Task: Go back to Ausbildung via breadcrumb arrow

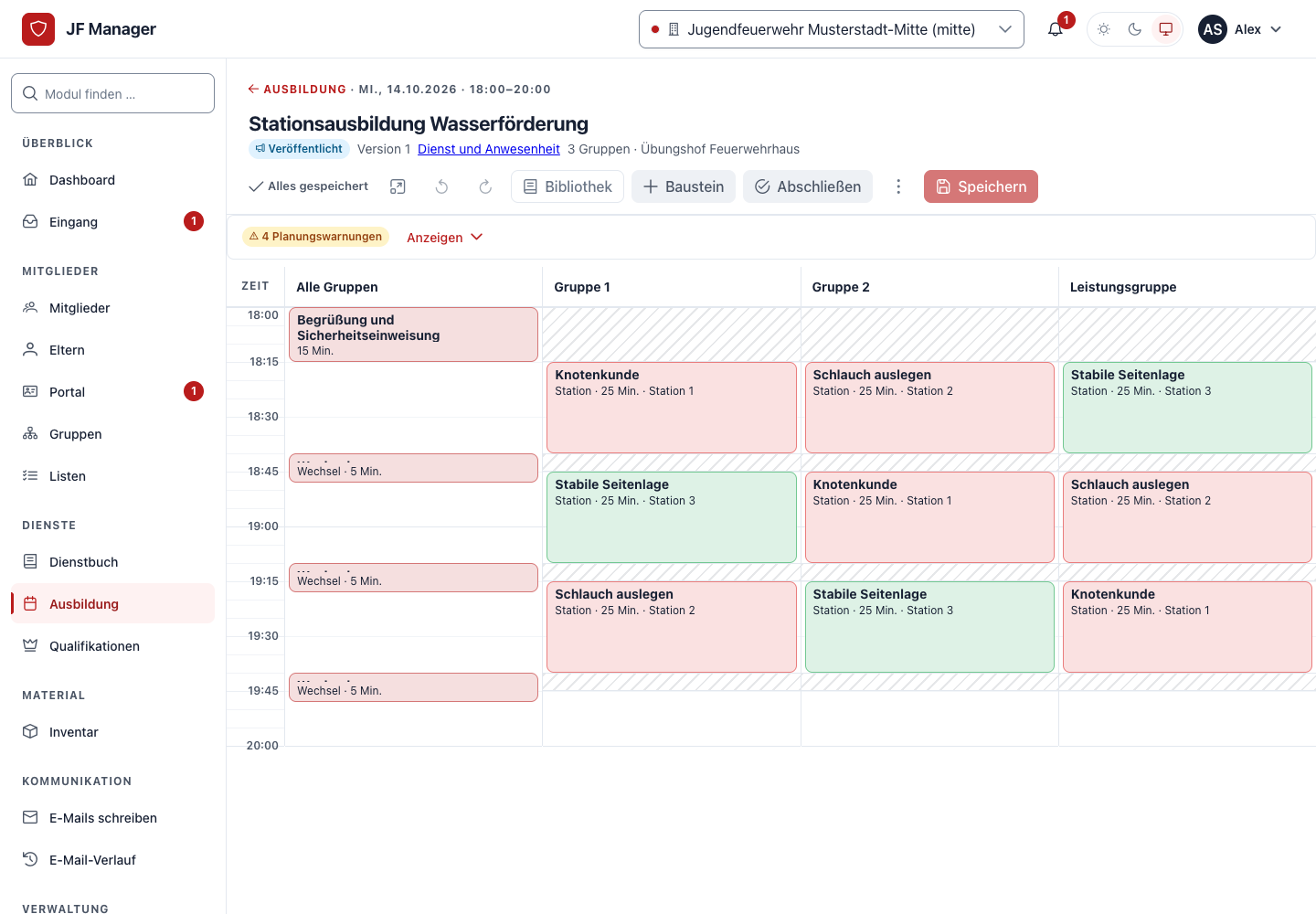Action: coord(297,90)
